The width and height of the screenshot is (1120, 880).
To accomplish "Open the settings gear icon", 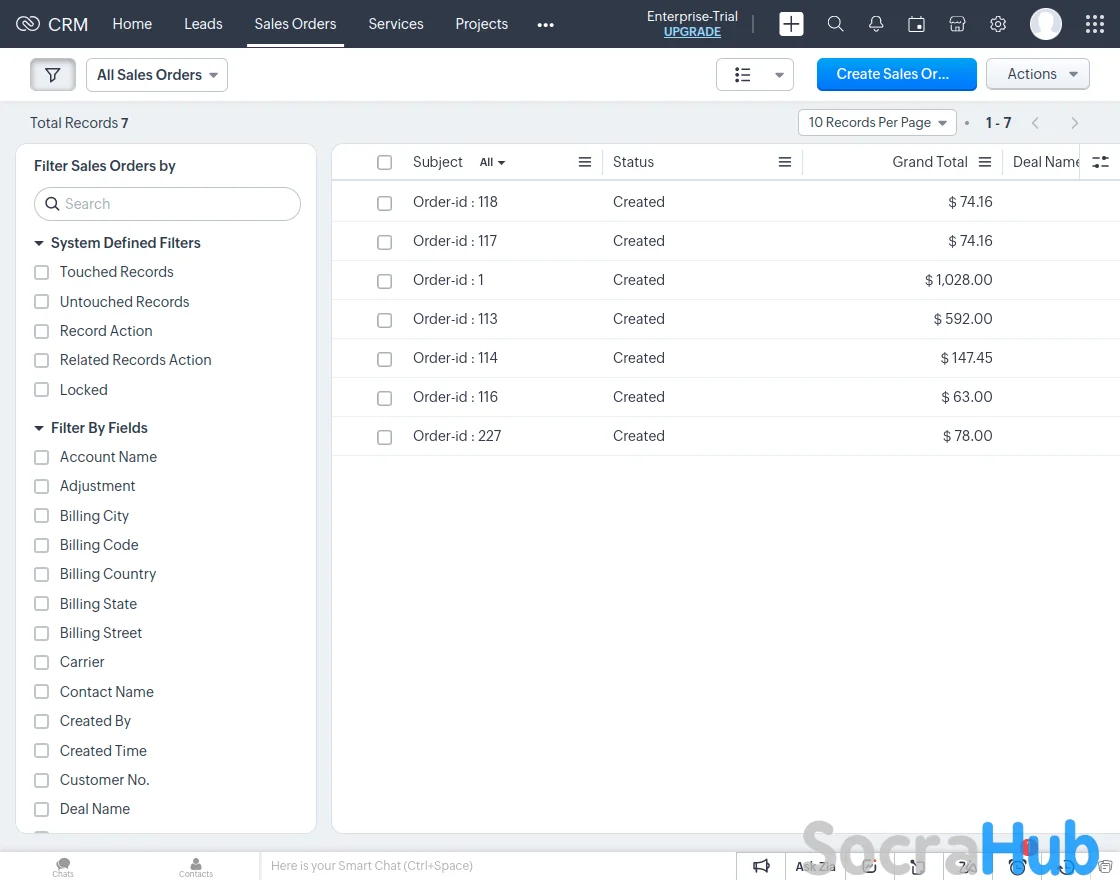I will point(997,24).
